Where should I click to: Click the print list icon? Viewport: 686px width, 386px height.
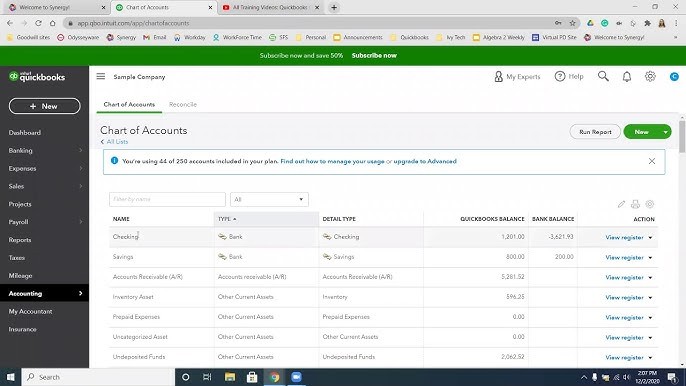tap(635, 204)
